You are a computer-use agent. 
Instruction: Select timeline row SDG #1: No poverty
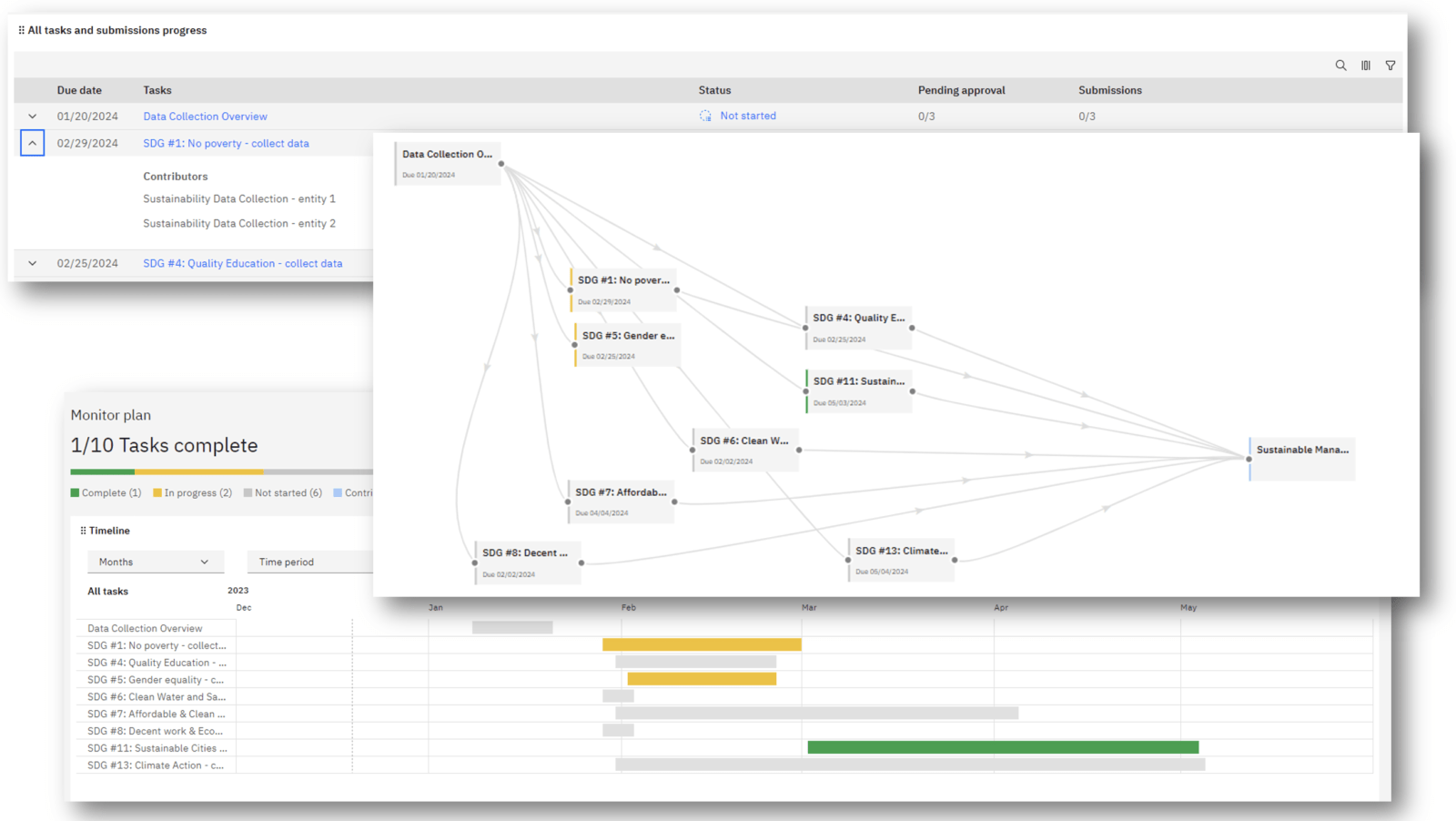click(x=157, y=645)
